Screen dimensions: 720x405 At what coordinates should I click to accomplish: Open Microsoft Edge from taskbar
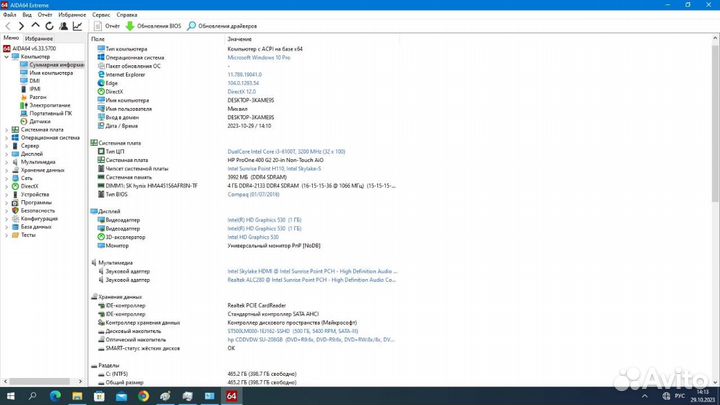55,396
